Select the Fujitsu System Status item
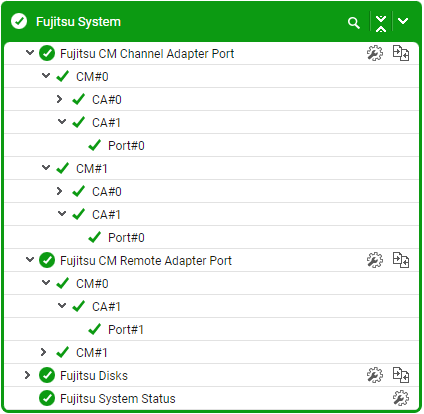Image resolution: width=424 pixels, height=414 pixels. tap(118, 399)
